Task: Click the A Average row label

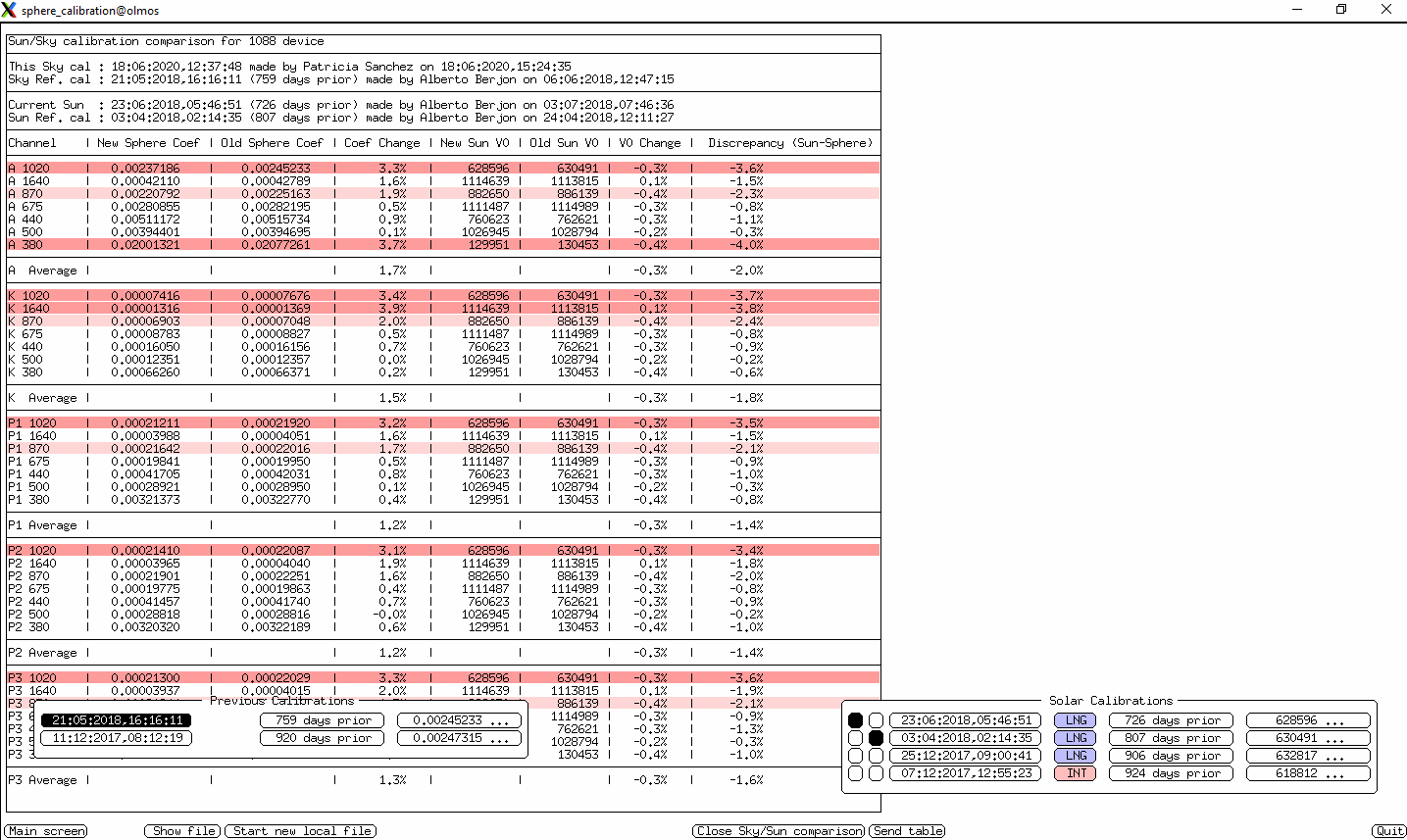Action: tap(42, 271)
